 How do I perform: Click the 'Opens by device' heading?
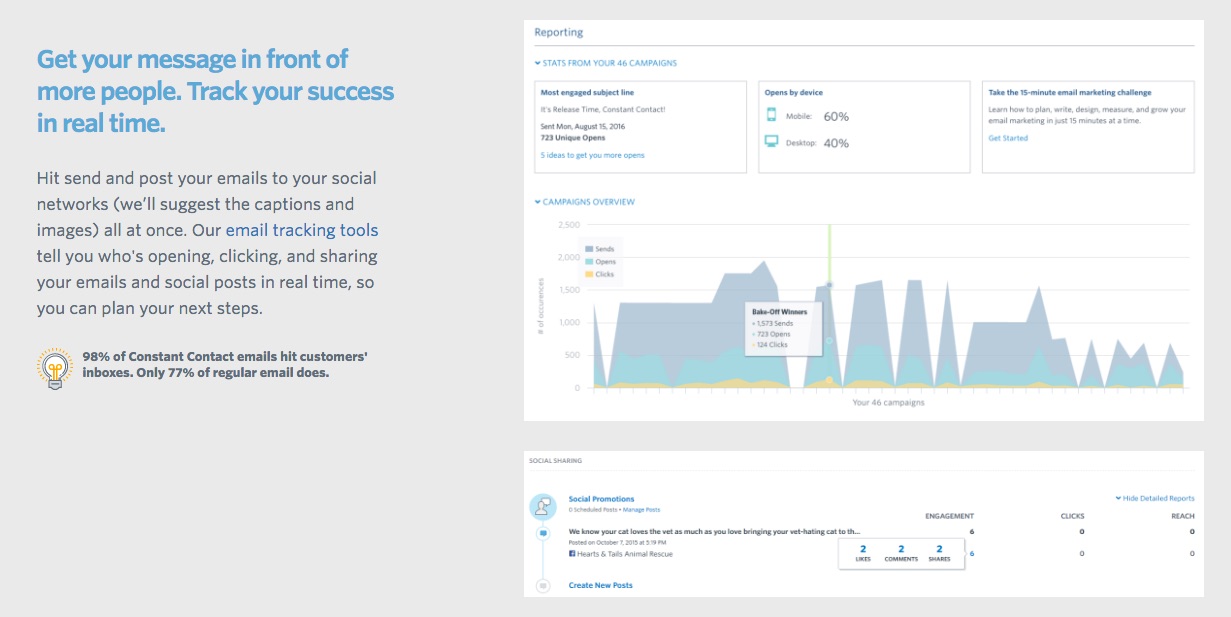(794, 93)
